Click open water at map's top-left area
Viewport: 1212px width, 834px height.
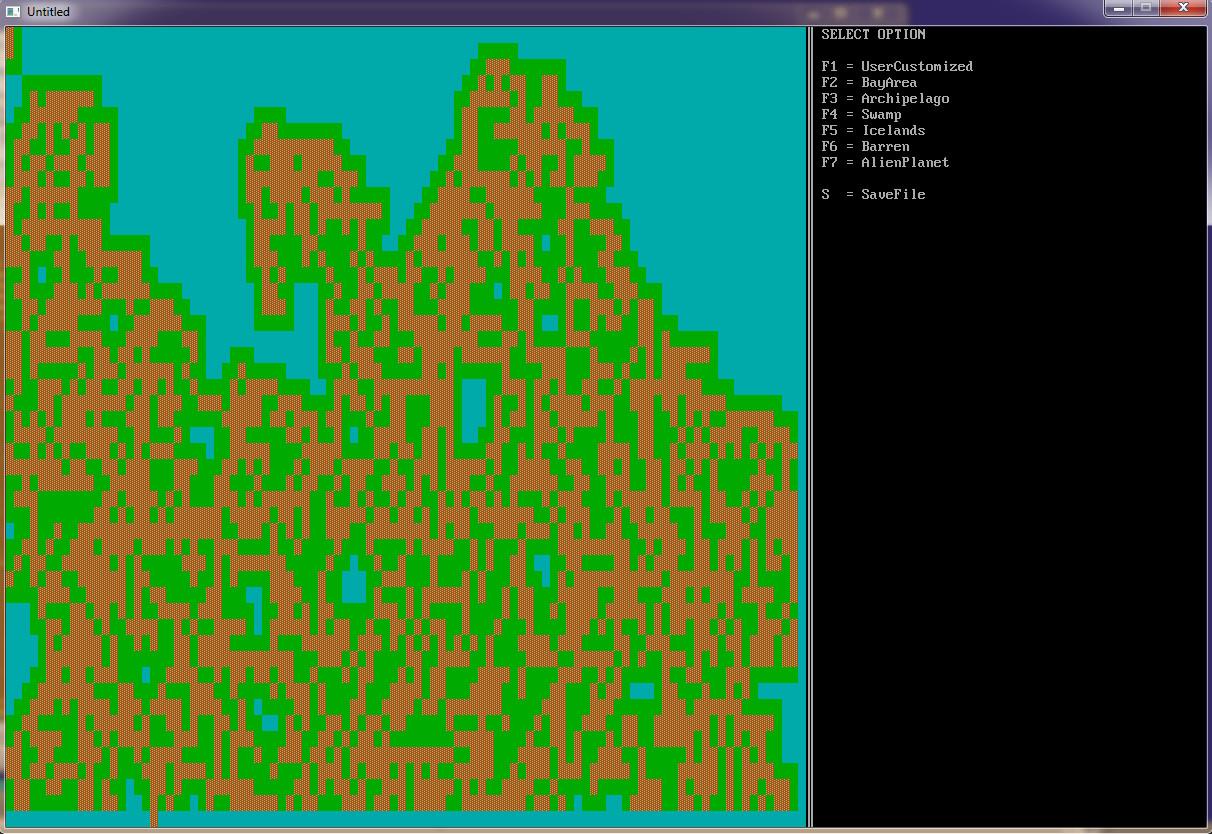pos(150,50)
